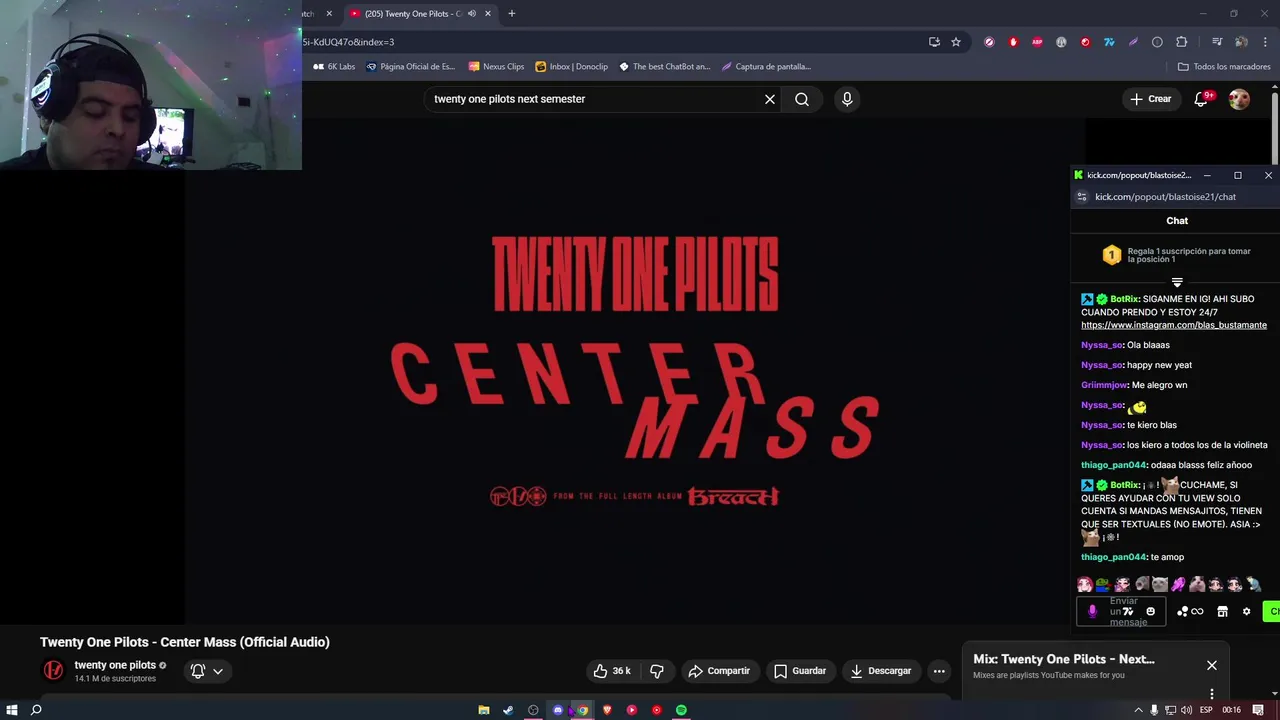The height and width of the screenshot is (720, 1280).
Task: Open the YouTube account avatar menu
Action: [x=1239, y=99]
